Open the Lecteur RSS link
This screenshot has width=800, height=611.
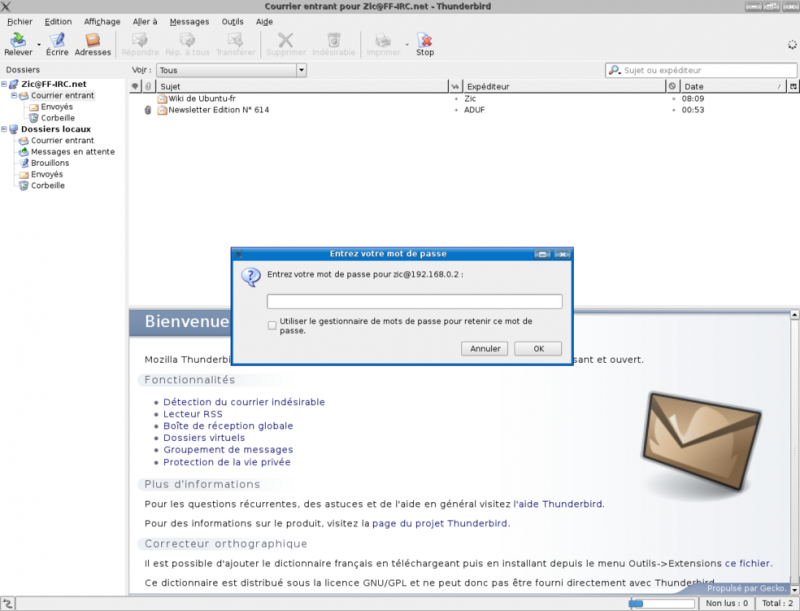click(193, 414)
